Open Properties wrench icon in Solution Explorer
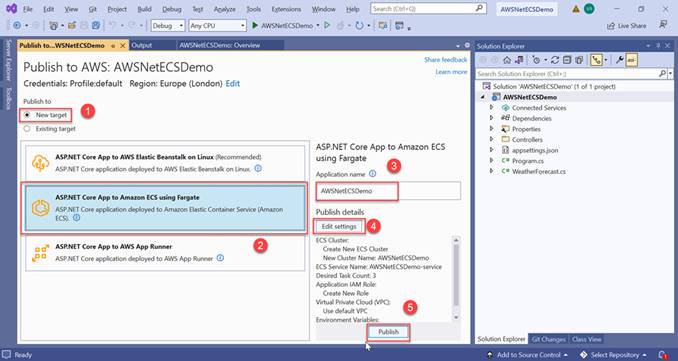Screen dimensions: 678x361 (620, 60)
